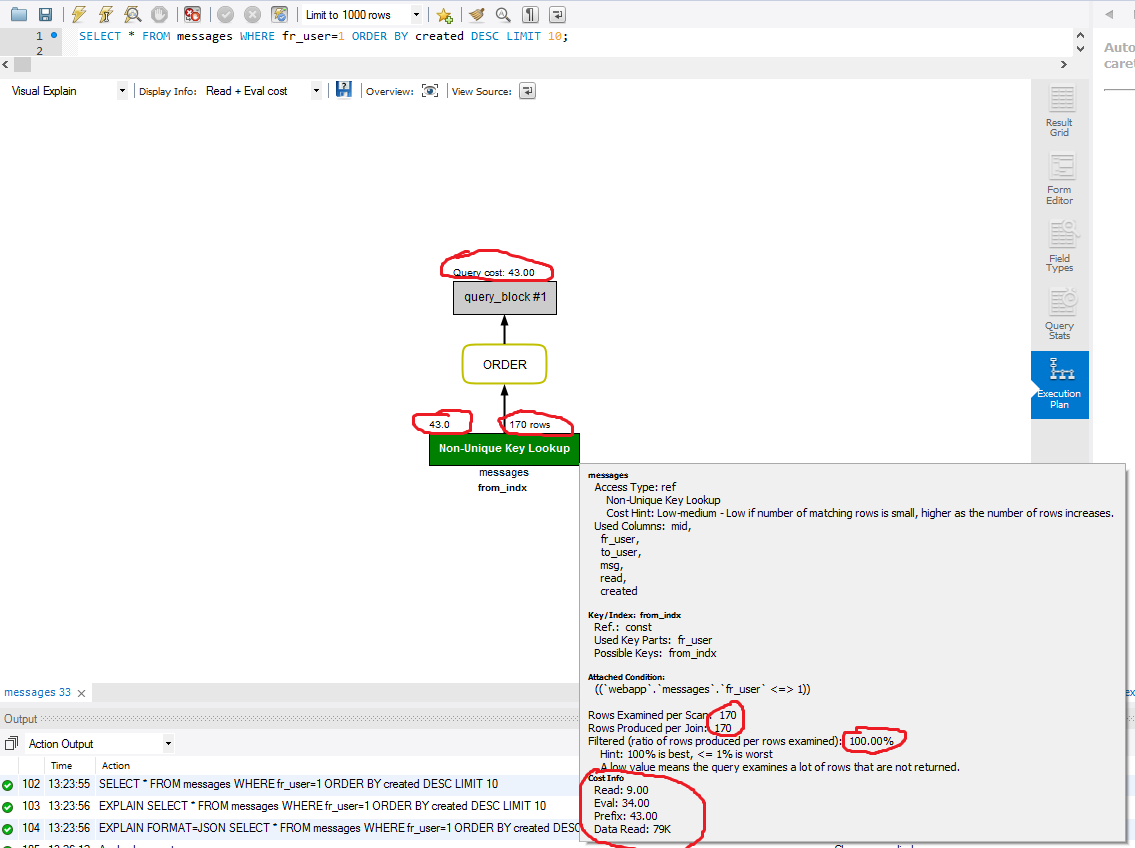Toggle word wrap in SQL editor toolbar
Screen dimensions: 1135x848
[557, 14]
